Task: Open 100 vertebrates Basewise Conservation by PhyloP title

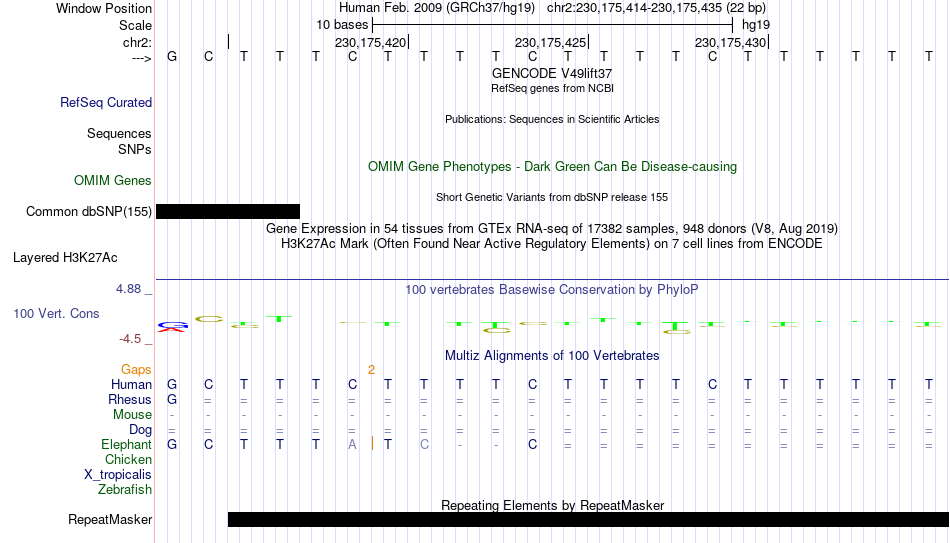Action: (x=552, y=290)
